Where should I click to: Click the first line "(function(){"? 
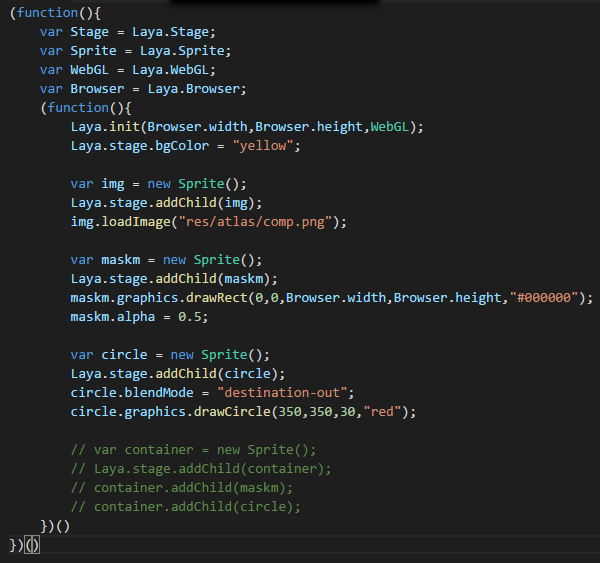point(55,13)
